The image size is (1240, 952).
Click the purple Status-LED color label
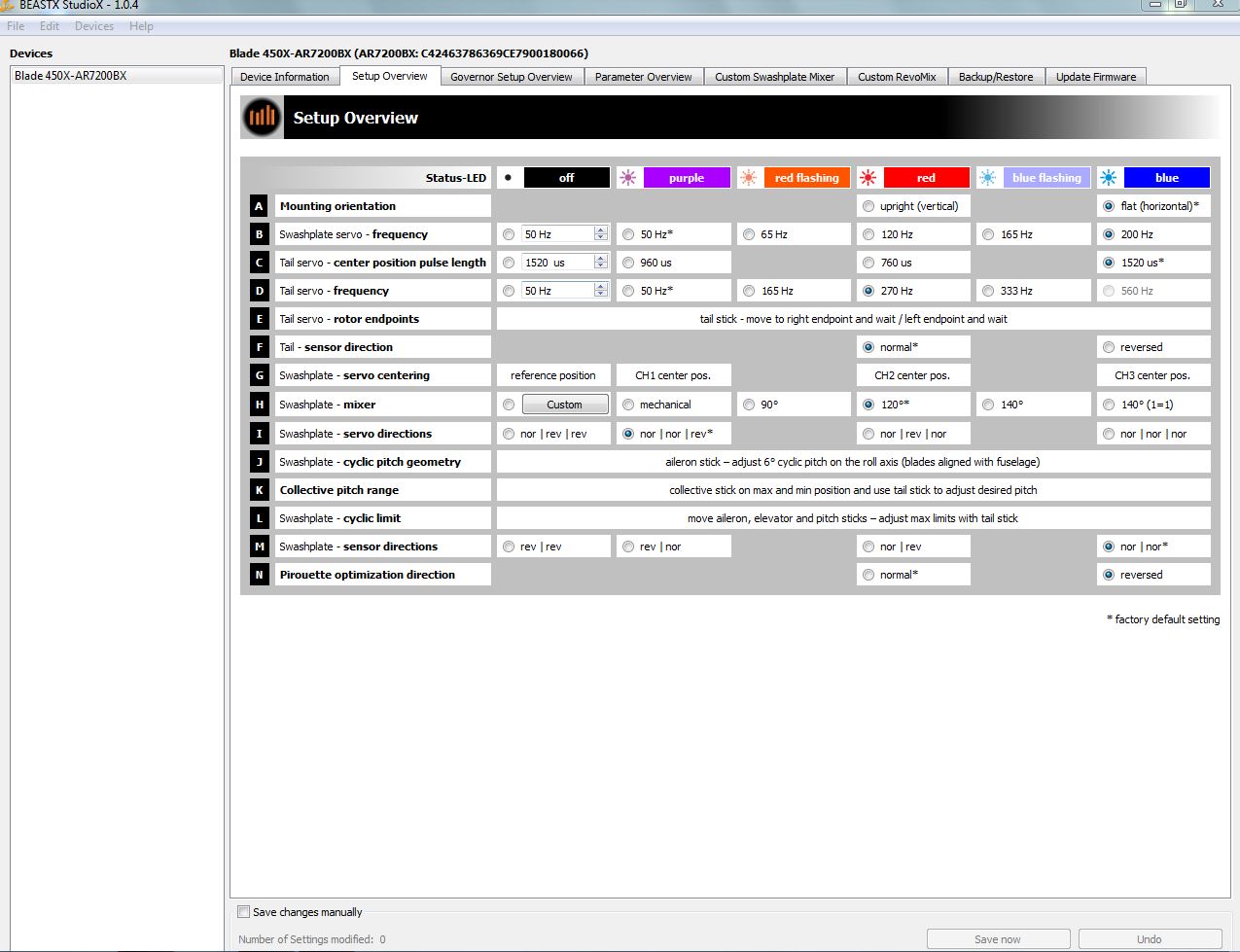click(687, 178)
